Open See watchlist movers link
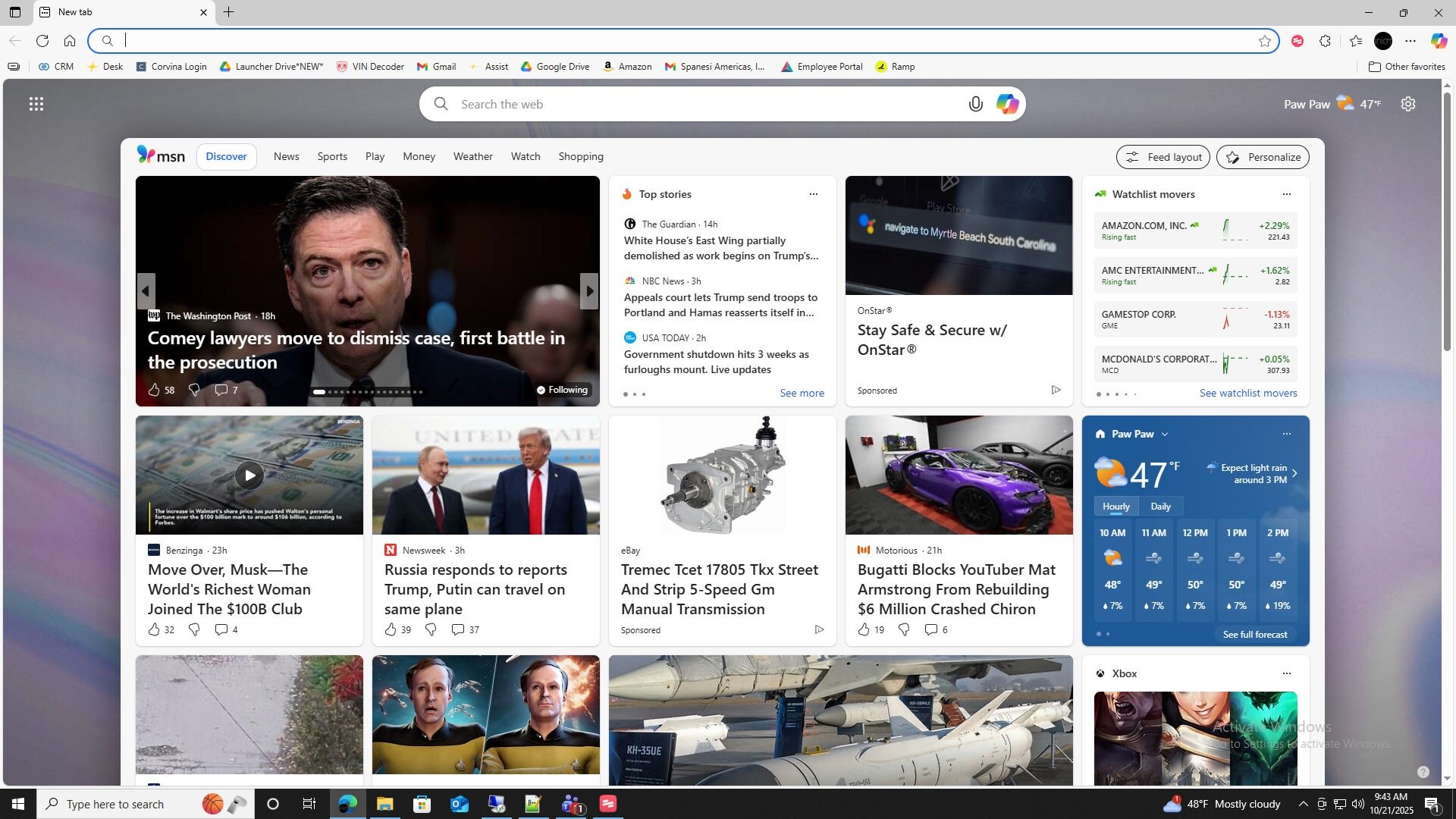This screenshot has width=1456, height=819. [x=1247, y=393]
